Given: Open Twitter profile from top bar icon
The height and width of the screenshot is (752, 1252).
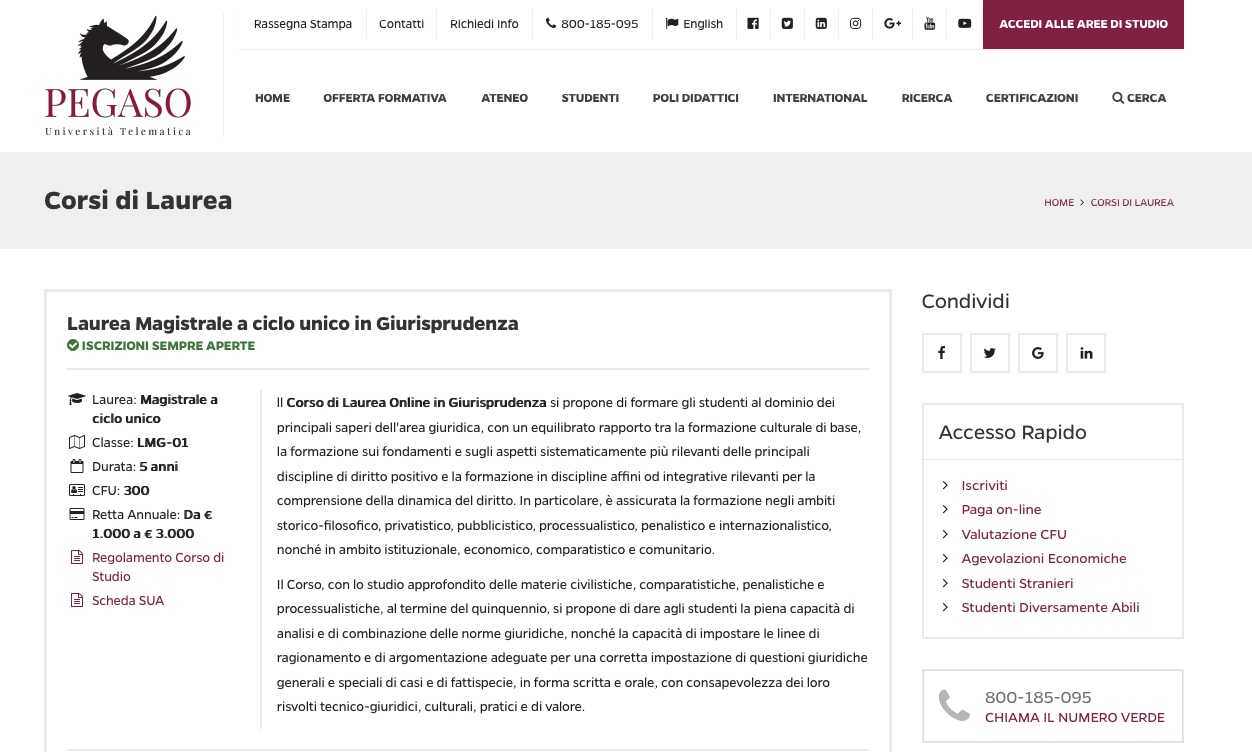Looking at the screenshot, I should coord(787,24).
